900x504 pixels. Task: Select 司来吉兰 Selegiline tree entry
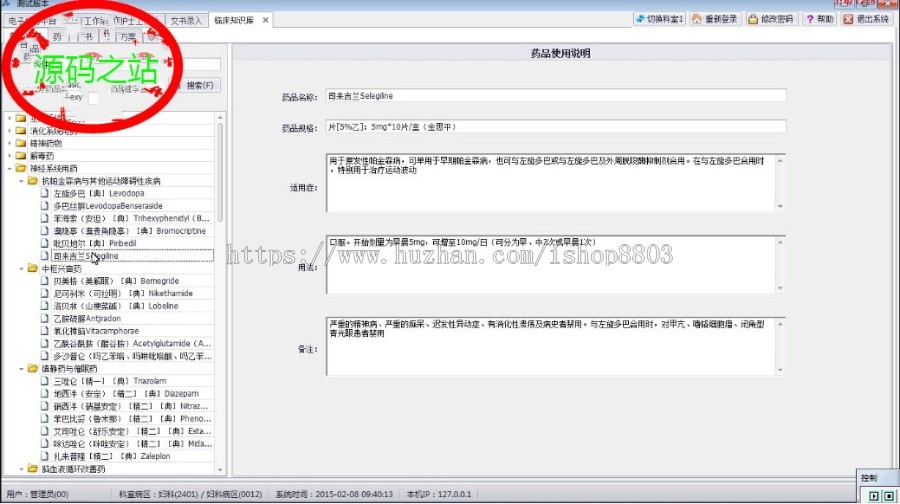(133, 256)
